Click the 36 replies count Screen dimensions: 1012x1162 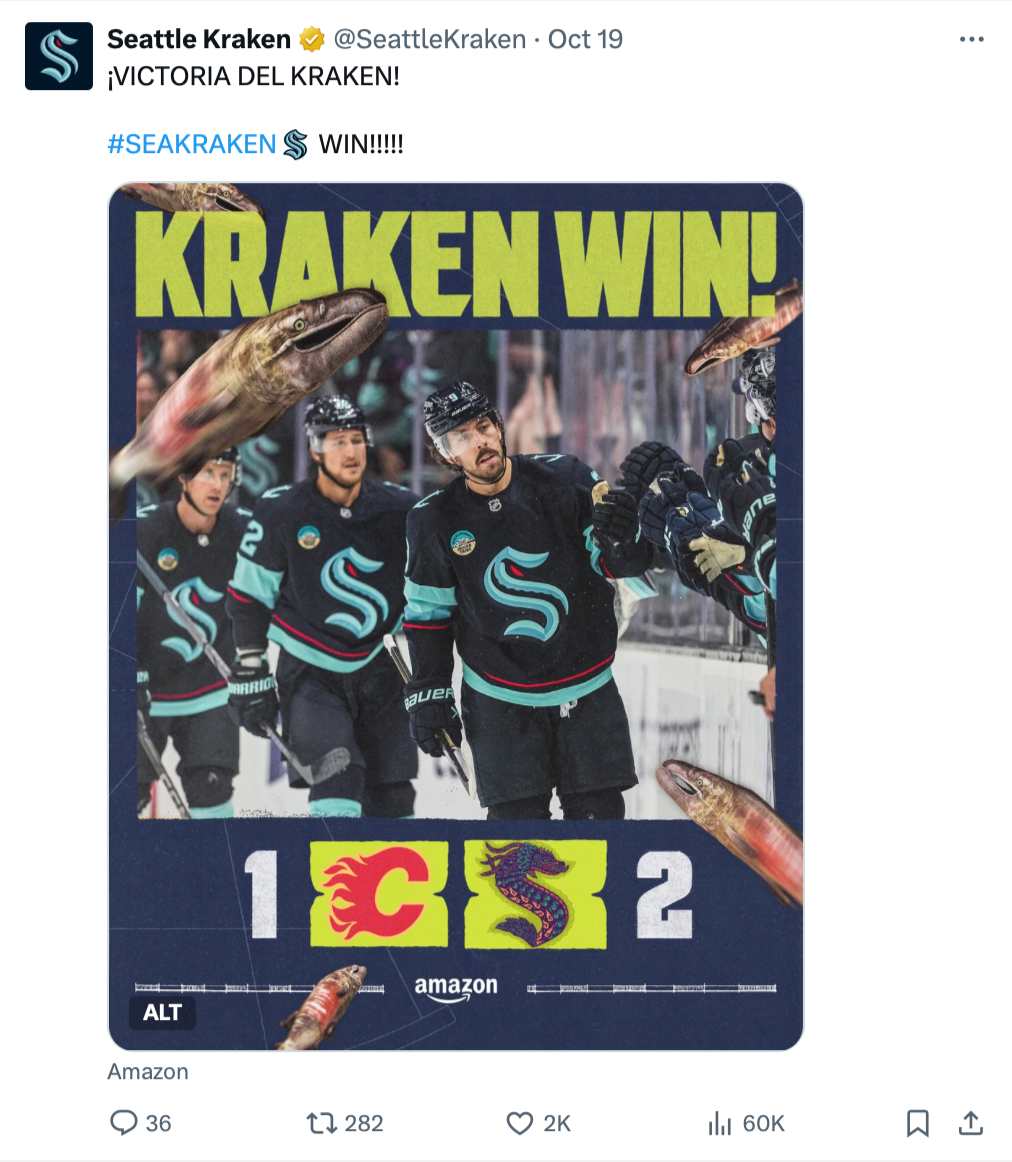point(159,1123)
